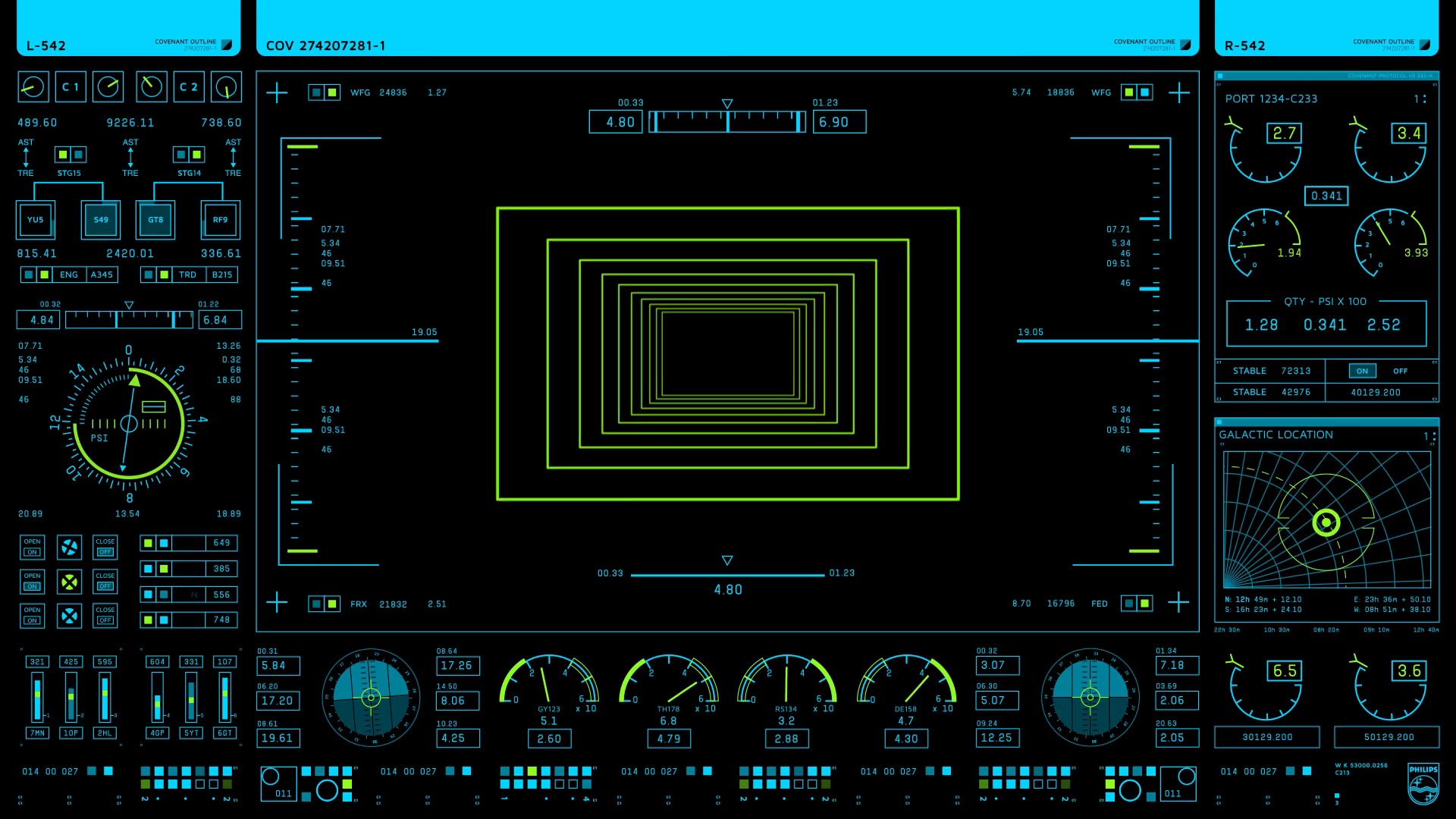Screen dimensions: 1456x819
Task: Click the left attitude indicator gauge
Action: pyautogui.click(x=371, y=698)
